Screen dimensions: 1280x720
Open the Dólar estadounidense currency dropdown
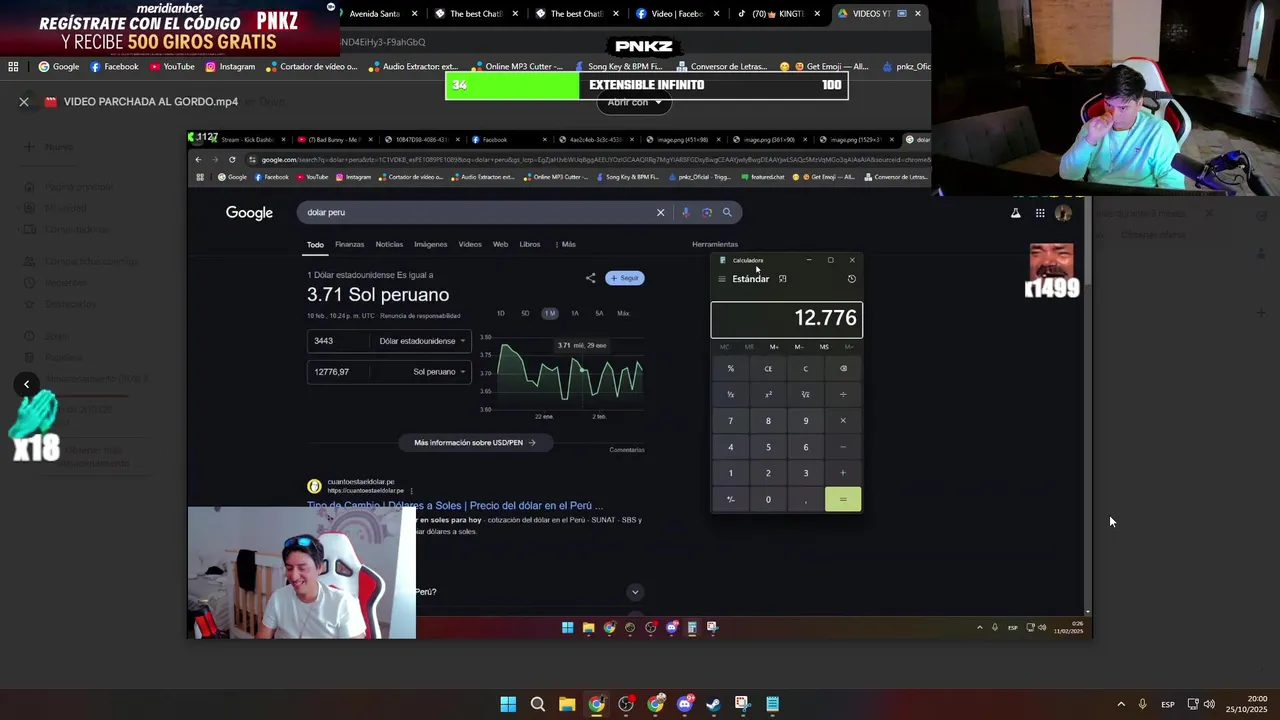click(x=422, y=341)
